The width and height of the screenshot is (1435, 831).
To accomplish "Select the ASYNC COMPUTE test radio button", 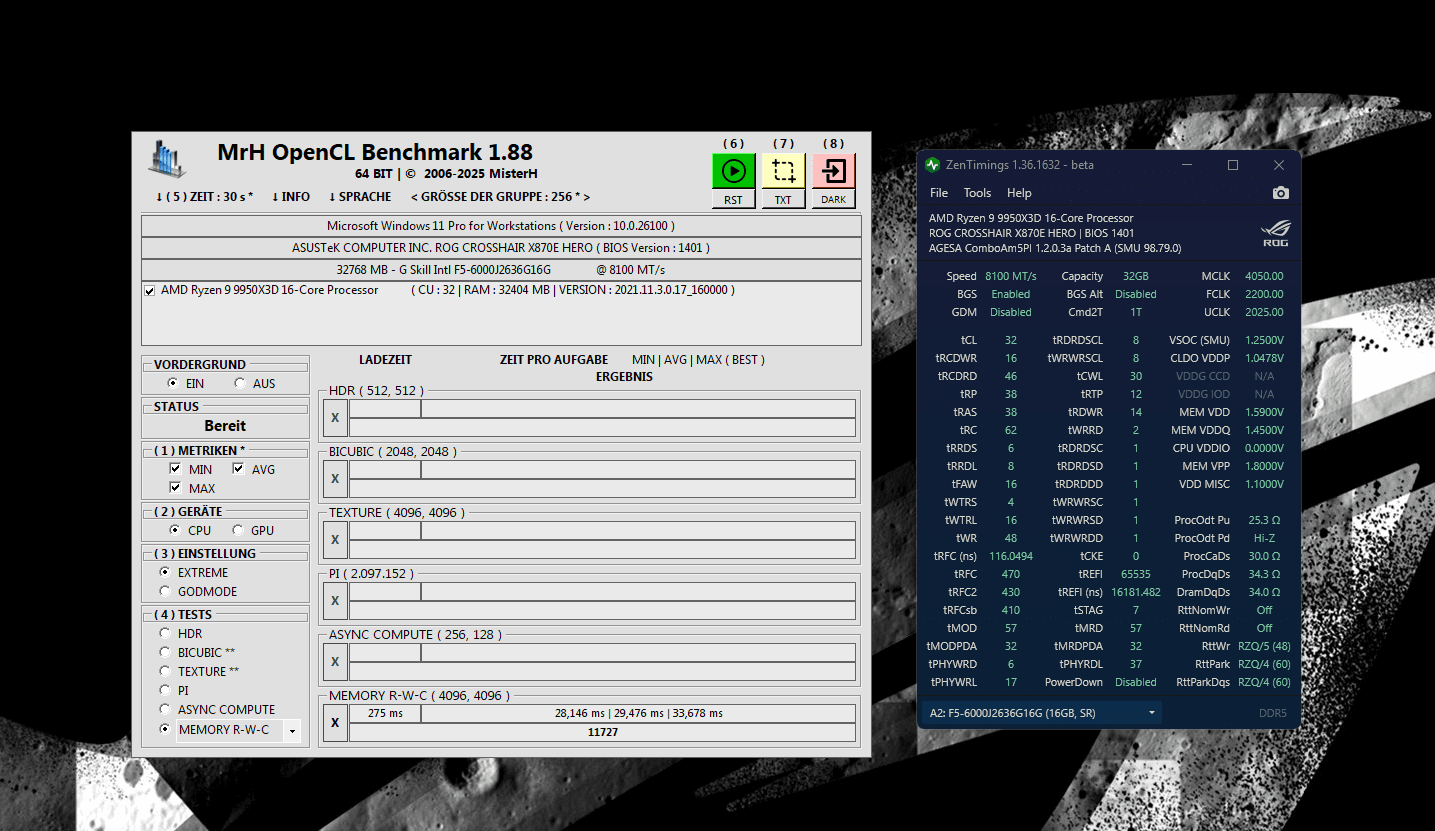I will pyautogui.click(x=165, y=709).
